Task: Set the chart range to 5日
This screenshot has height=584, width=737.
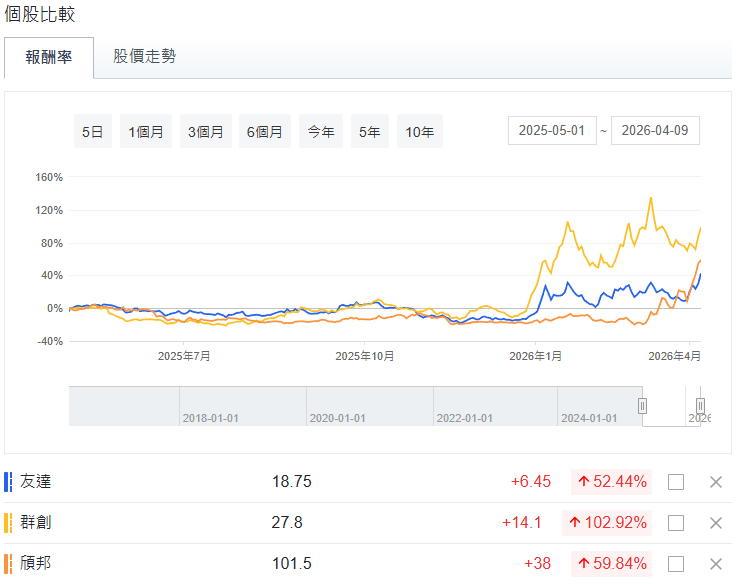Action: click(x=93, y=132)
